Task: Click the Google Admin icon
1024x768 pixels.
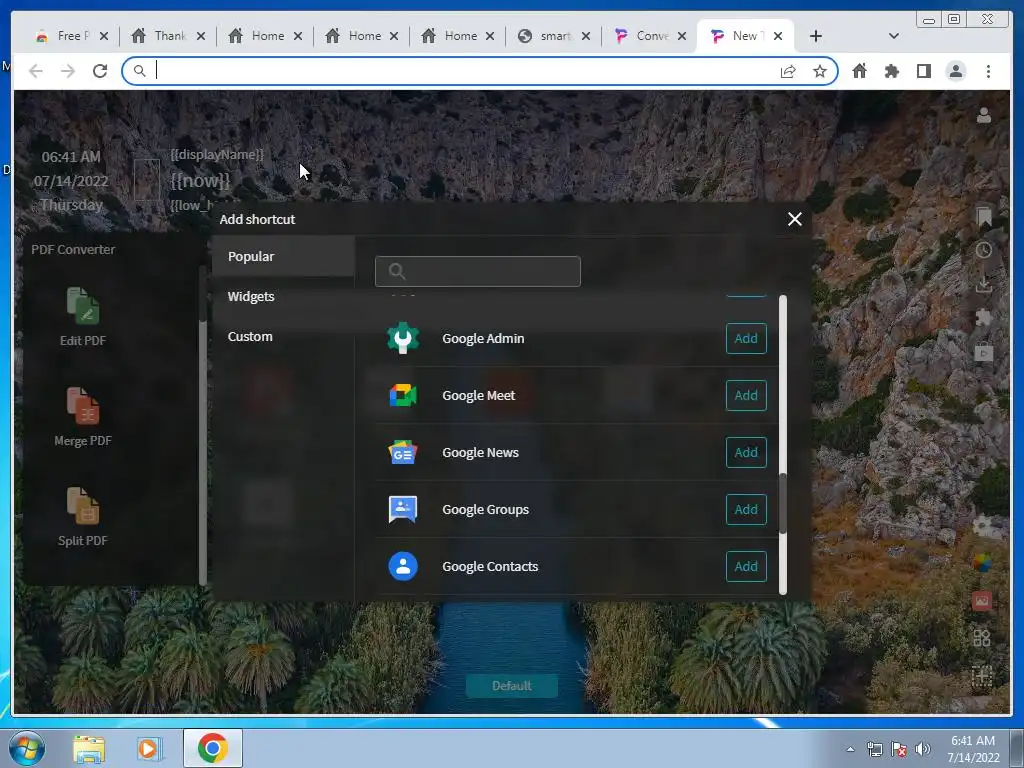Action: [x=403, y=338]
